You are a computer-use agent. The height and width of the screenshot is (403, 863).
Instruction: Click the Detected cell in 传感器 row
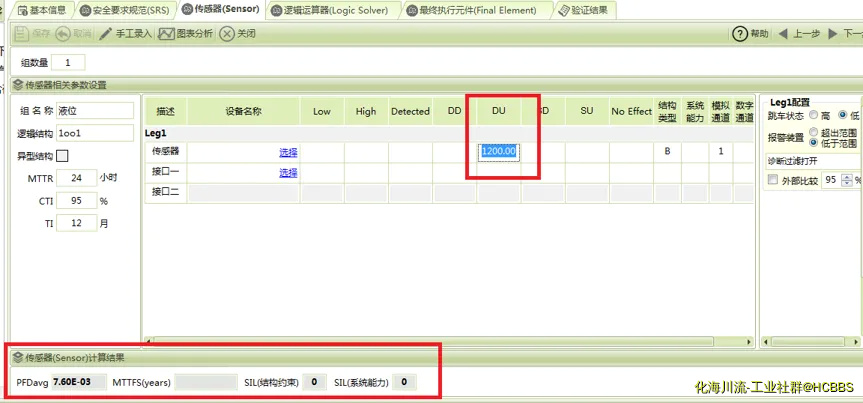click(410, 152)
